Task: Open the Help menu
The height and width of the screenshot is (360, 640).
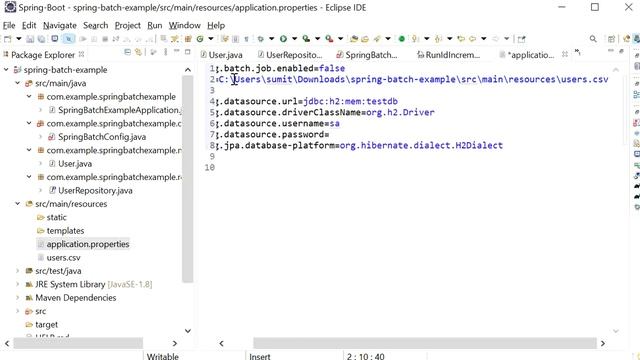Action: (x=216, y=25)
